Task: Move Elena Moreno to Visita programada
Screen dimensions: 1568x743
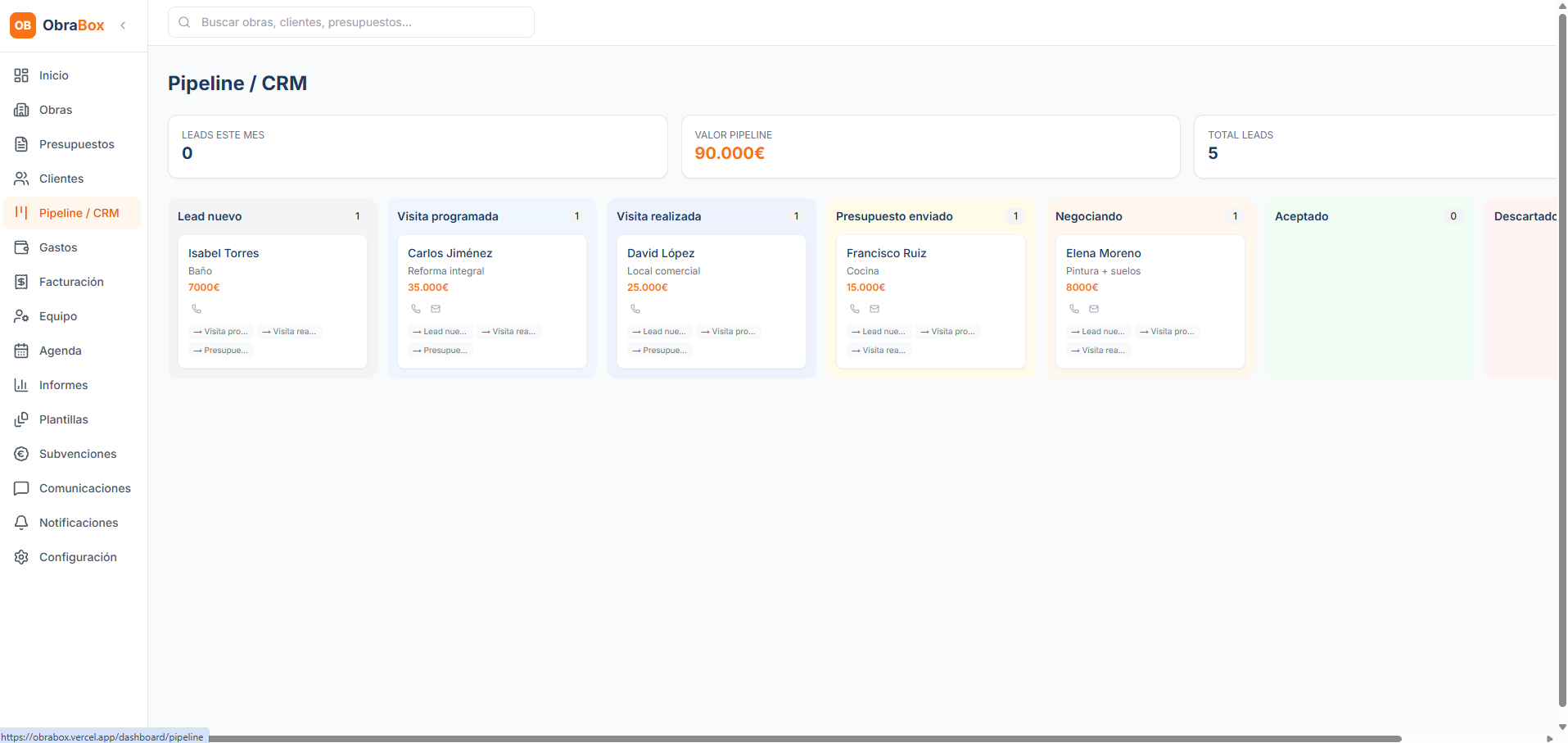Action: (x=1168, y=332)
